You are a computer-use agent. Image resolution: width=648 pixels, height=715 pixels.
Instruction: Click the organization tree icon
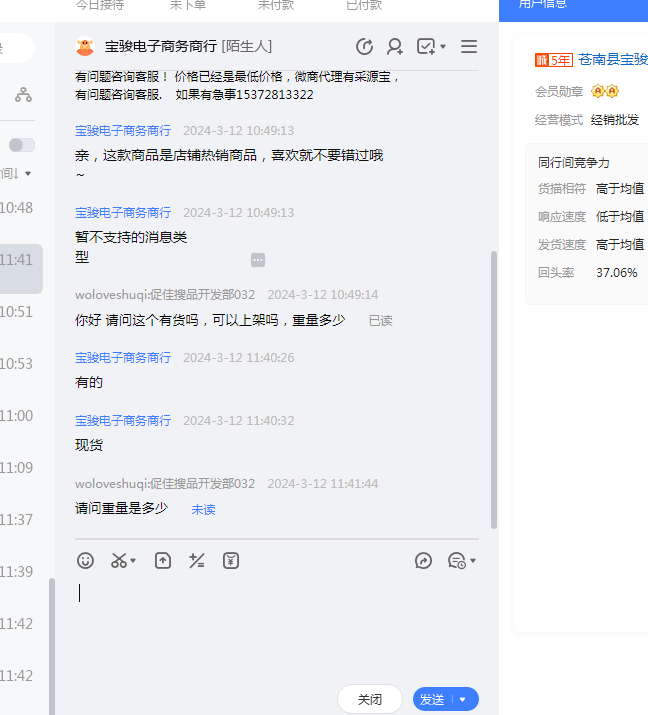coord(23,95)
